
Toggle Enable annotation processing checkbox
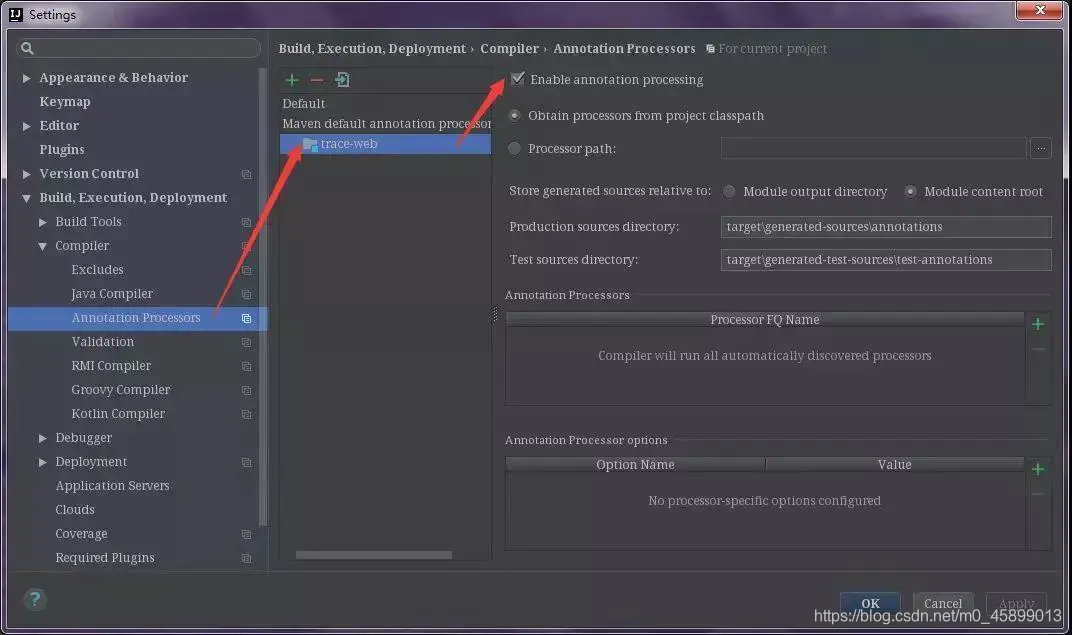coord(518,79)
